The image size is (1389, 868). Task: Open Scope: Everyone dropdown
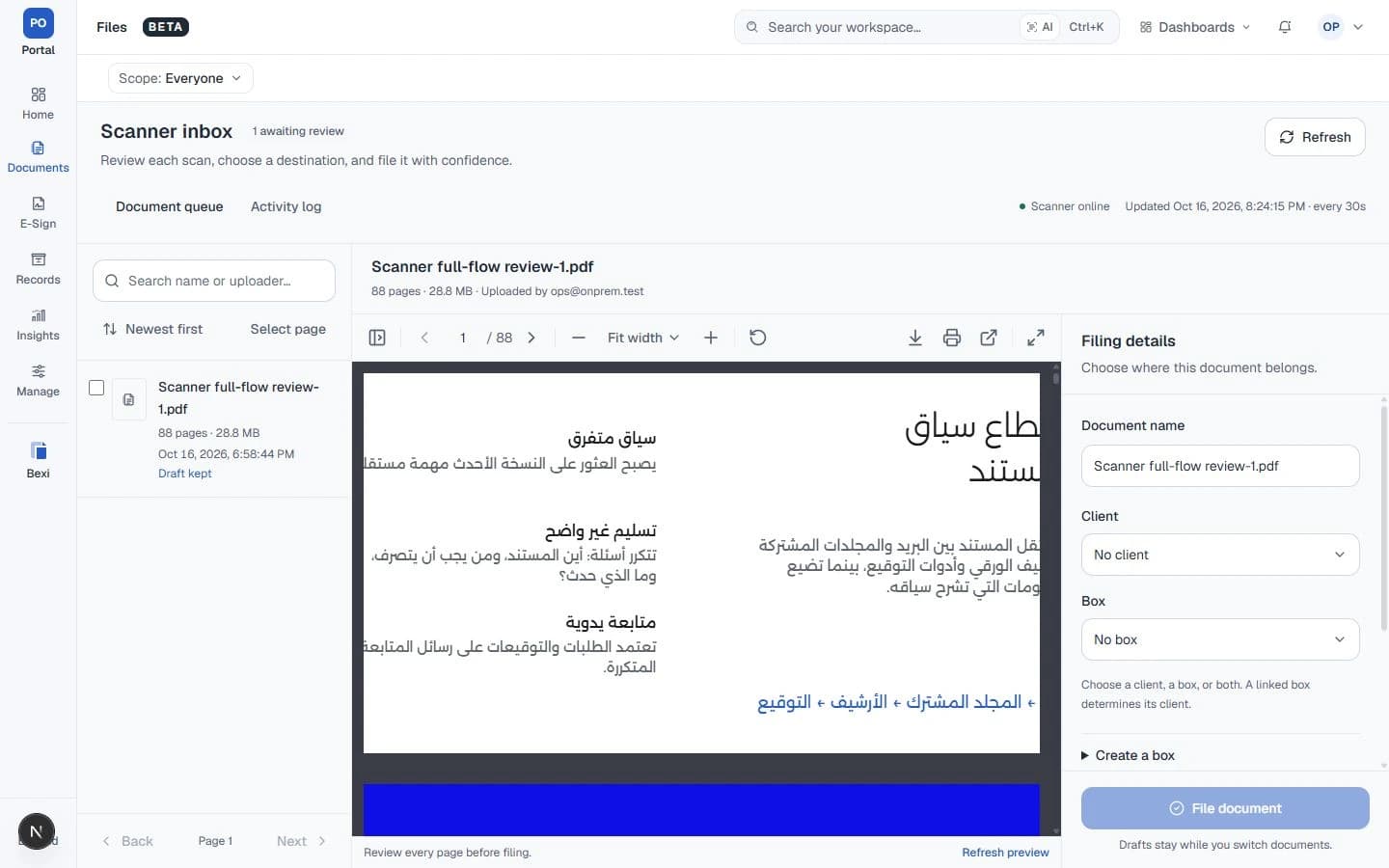click(180, 78)
